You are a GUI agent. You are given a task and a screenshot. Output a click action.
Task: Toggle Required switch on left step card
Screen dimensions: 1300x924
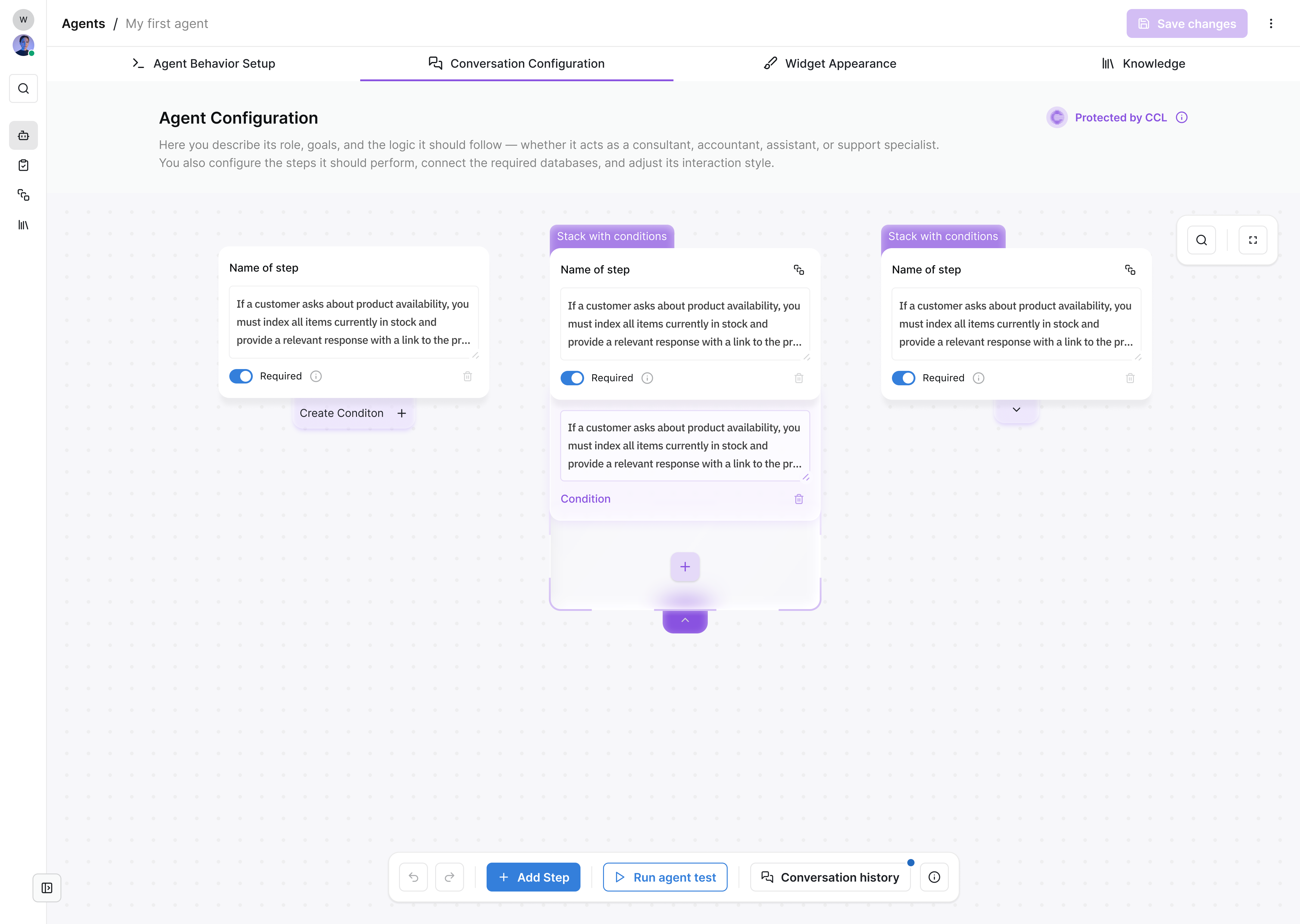241,377
